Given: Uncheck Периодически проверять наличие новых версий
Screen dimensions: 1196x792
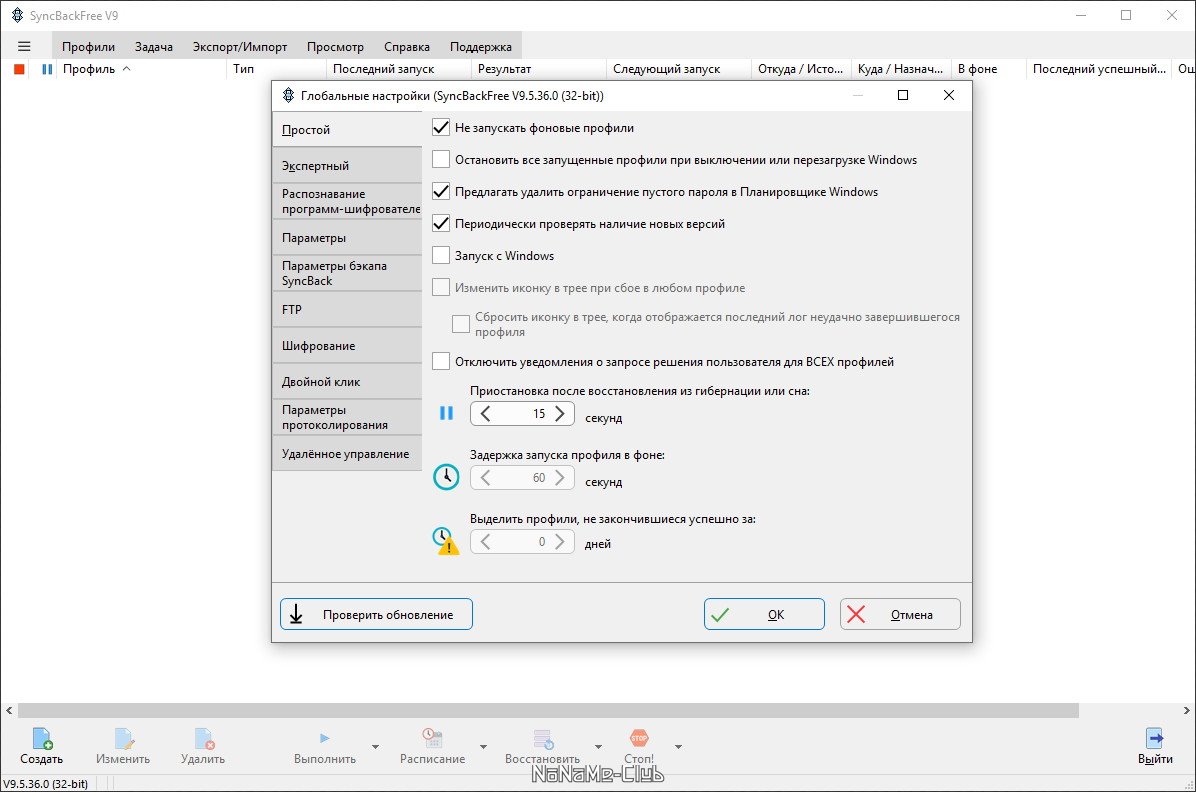Looking at the screenshot, I should point(441,224).
